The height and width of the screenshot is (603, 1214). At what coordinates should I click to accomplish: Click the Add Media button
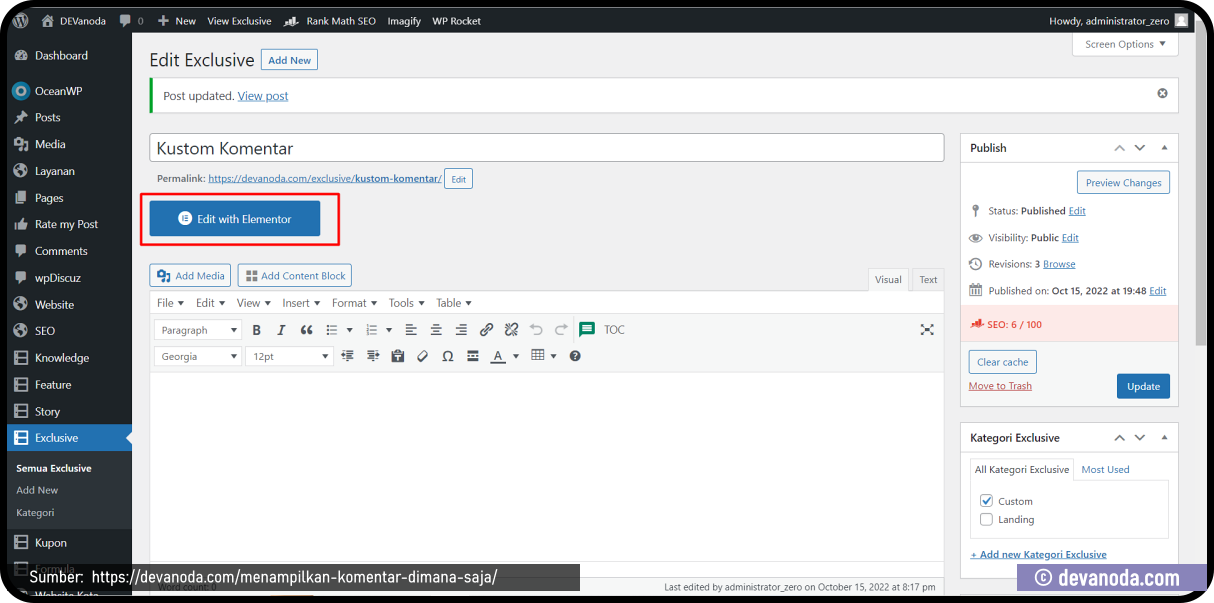click(x=191, y=276)
